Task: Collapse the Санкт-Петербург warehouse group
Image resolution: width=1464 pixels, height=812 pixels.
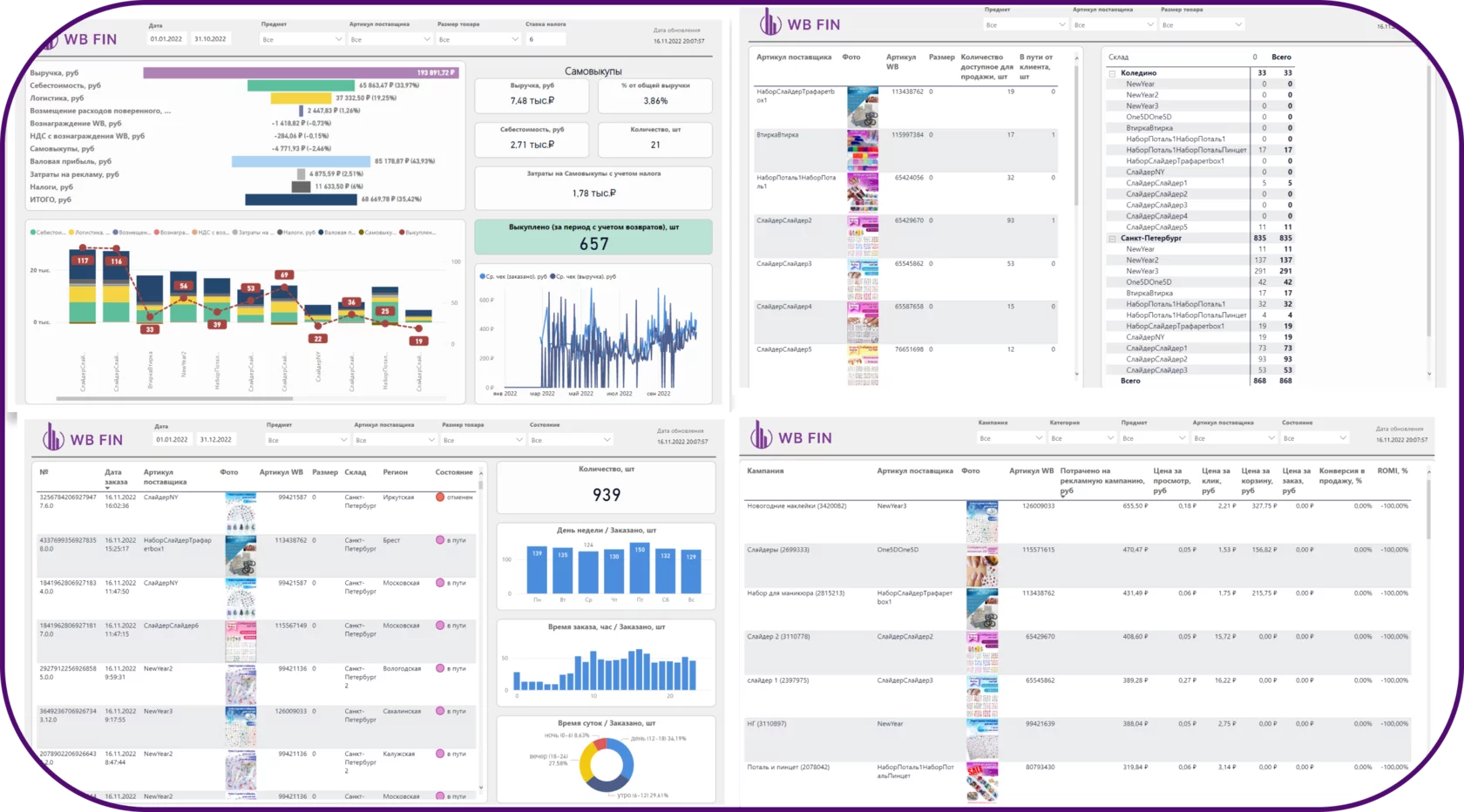Action: click(1112, 238)
